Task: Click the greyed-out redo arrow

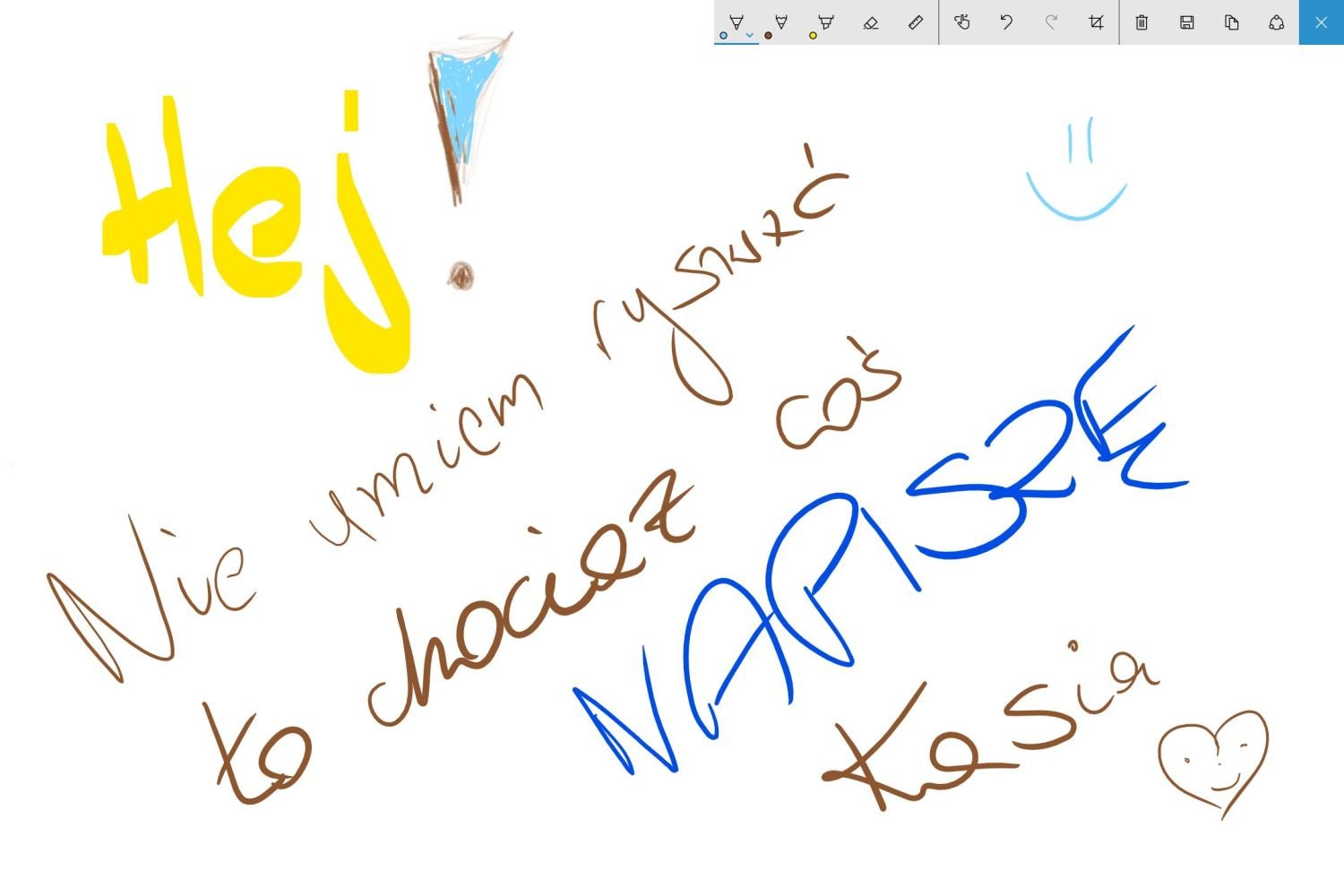Action: coord(1051,22)
